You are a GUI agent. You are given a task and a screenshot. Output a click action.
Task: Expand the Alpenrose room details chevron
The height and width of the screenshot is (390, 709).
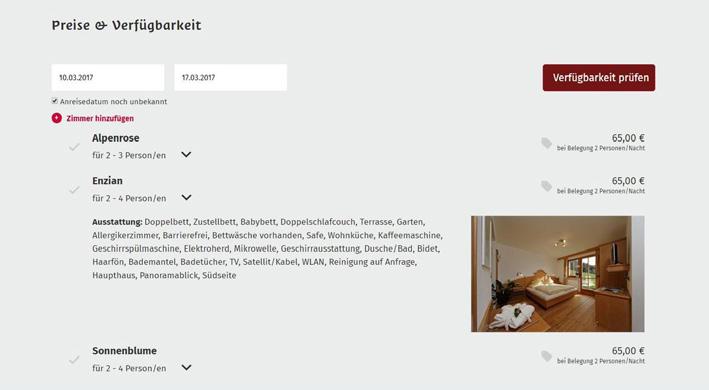coord(186,155)
